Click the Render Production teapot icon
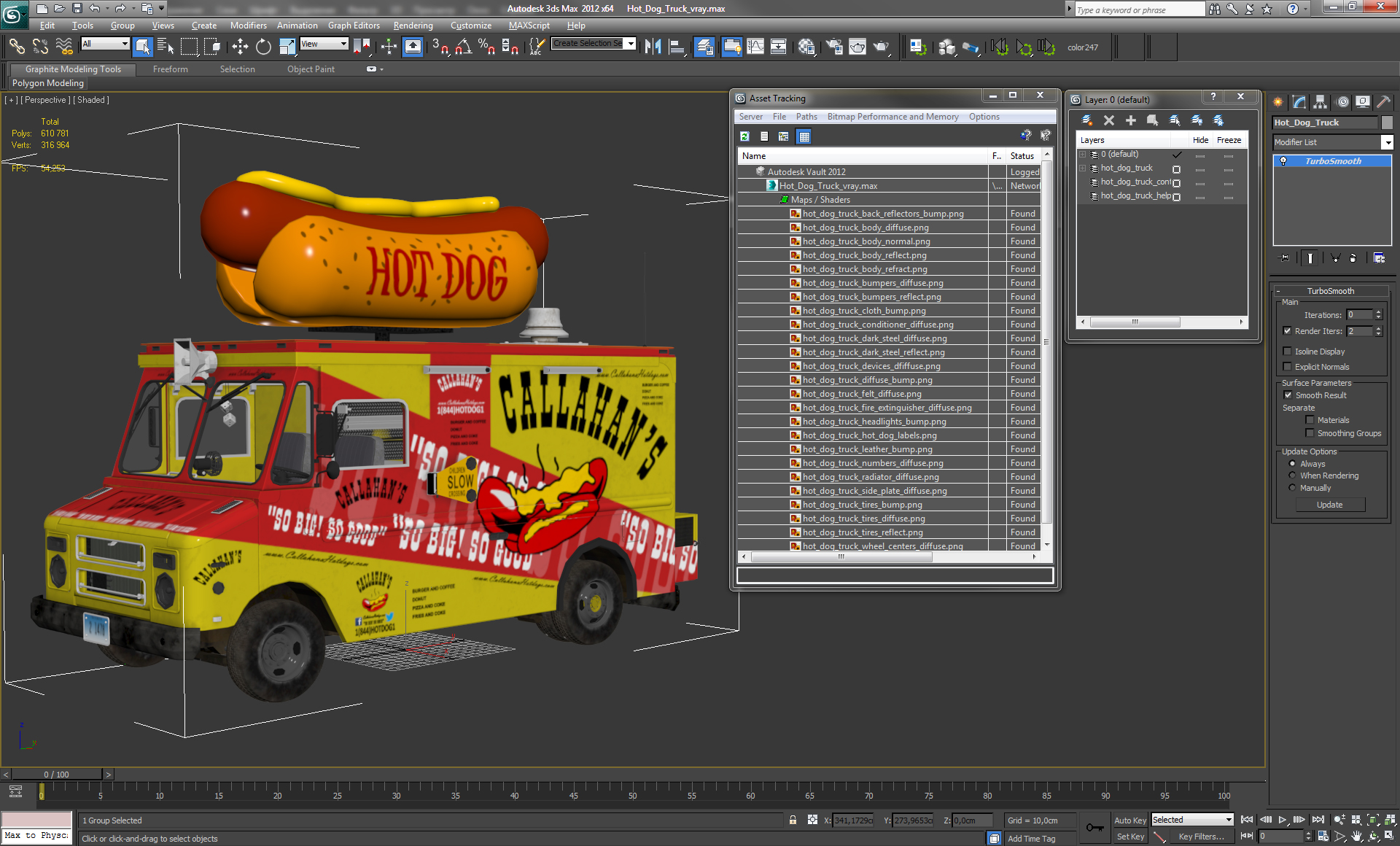The height and width of the screenshot is (846, 1400). [882, 47]
